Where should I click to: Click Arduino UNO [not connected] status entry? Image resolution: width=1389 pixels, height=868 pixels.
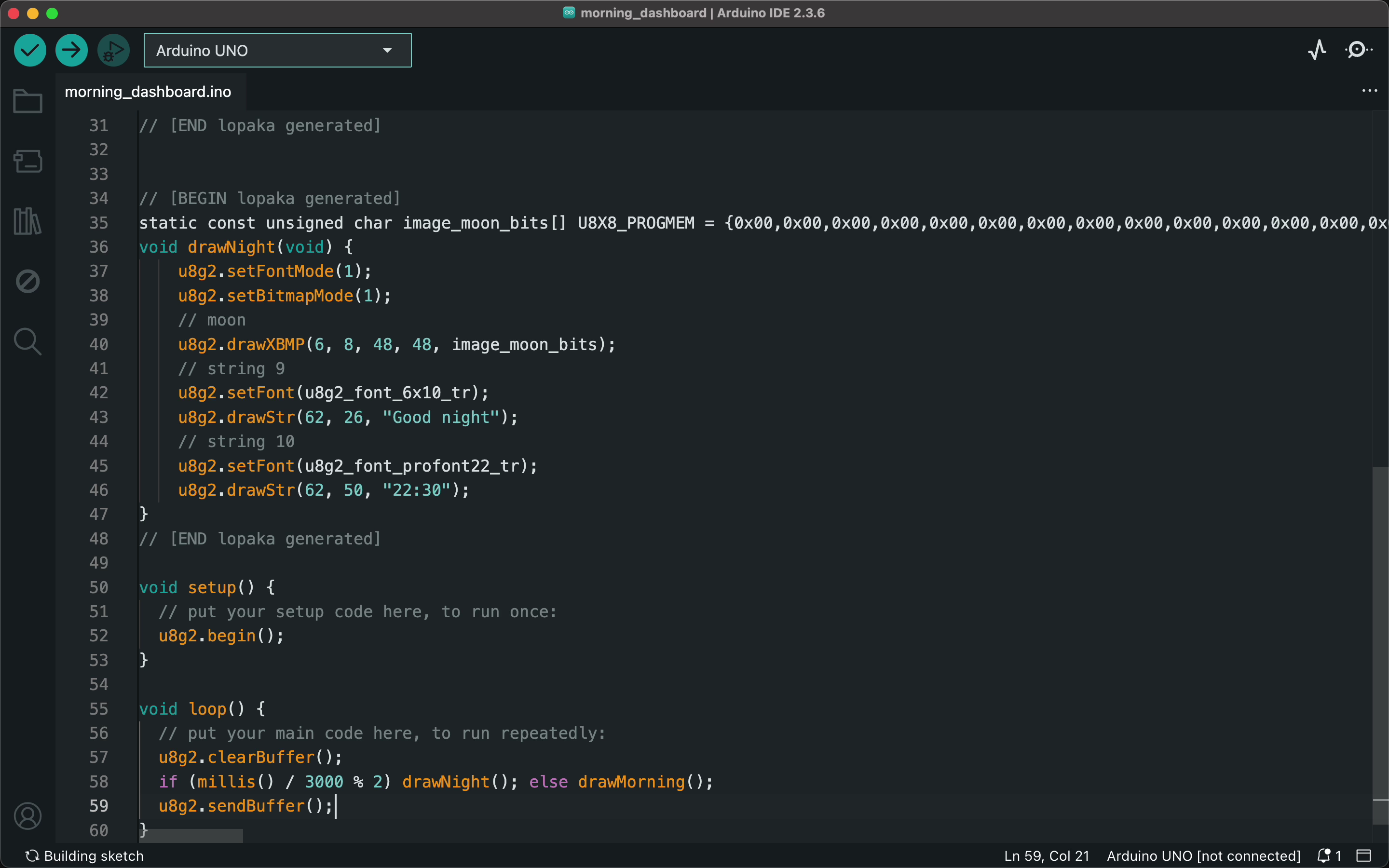point(1204,856)
